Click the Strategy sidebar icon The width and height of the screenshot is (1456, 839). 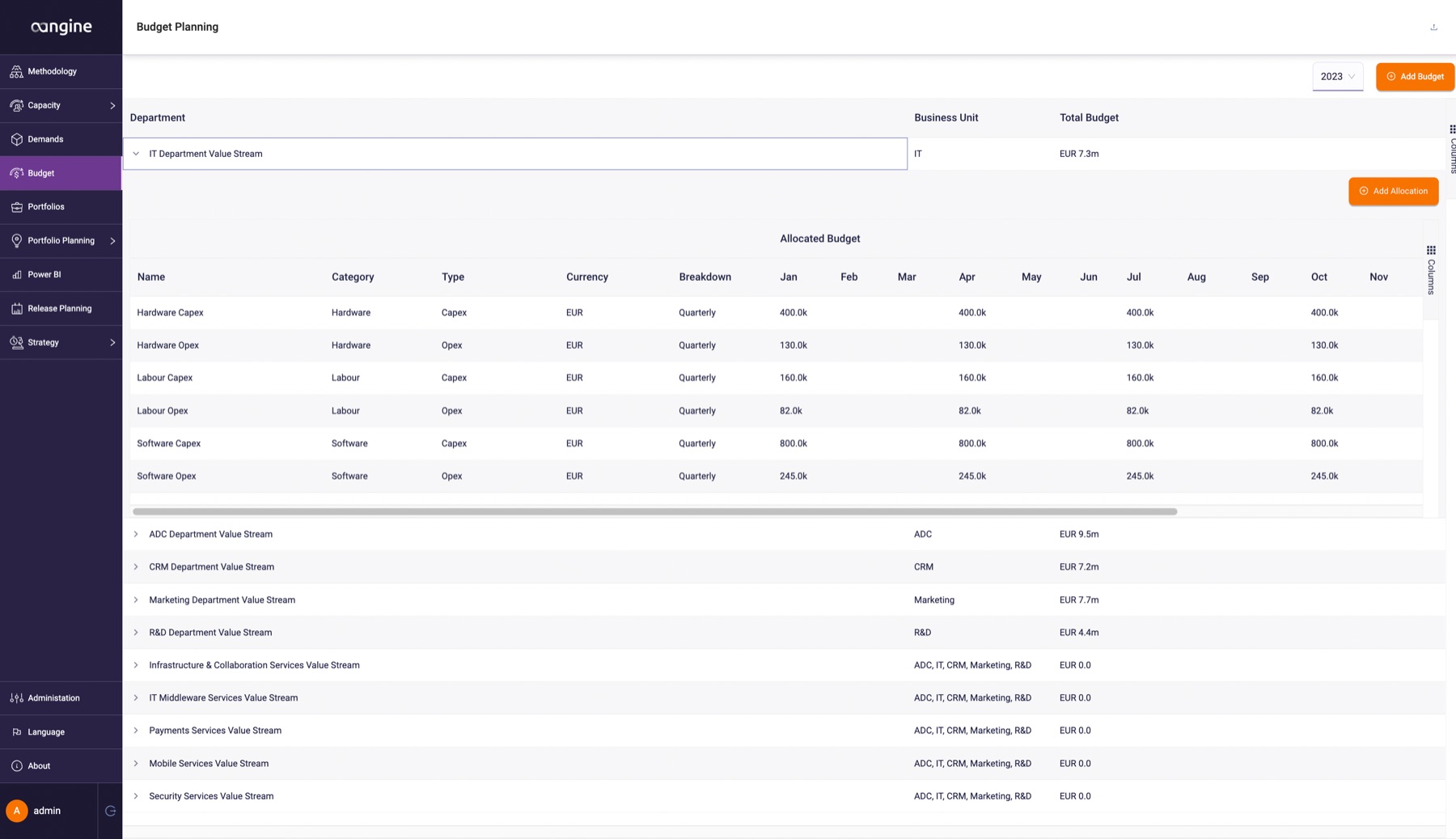(x=16, y=343)
